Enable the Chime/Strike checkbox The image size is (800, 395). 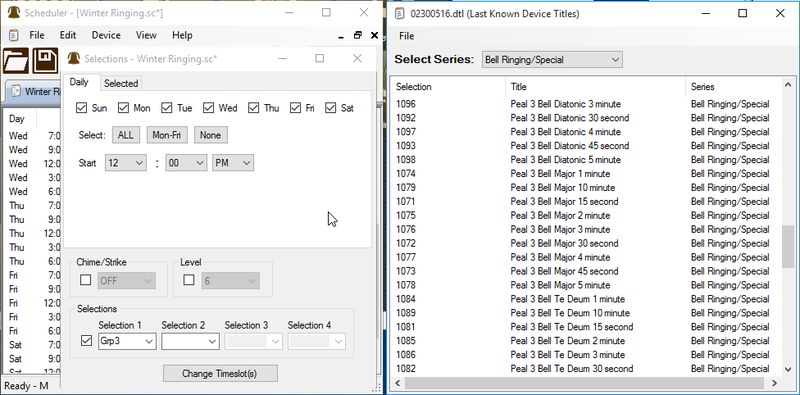pyautogui.click(x=86, y=280)
